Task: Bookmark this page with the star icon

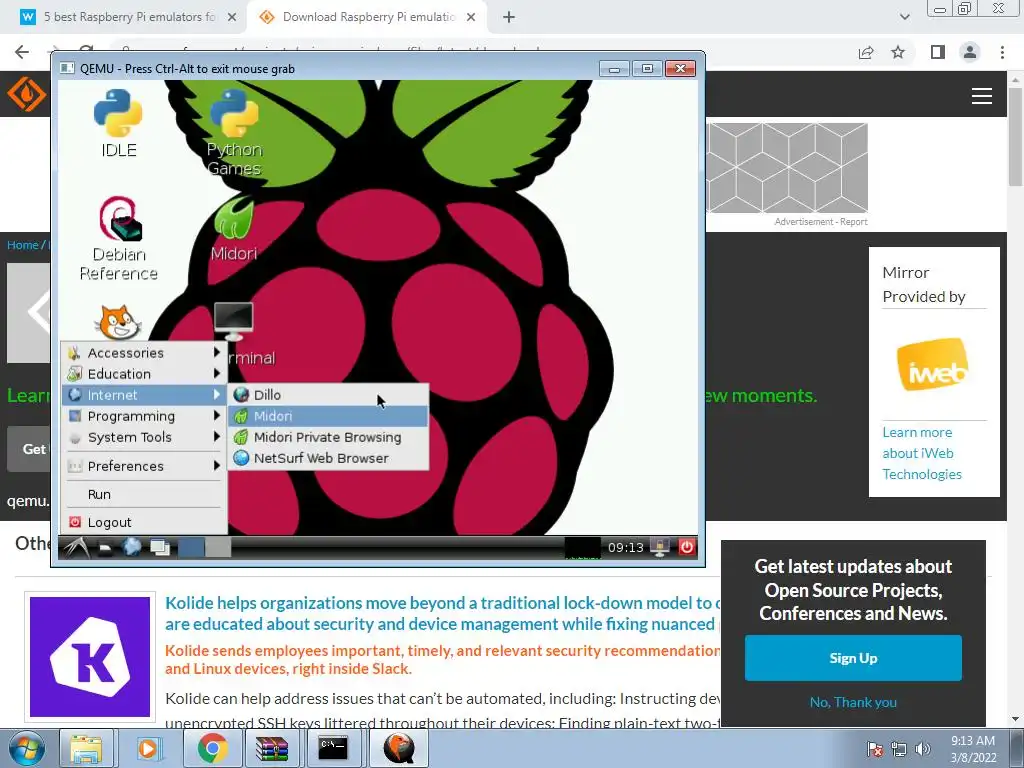Action: click(x=898, y=52)
